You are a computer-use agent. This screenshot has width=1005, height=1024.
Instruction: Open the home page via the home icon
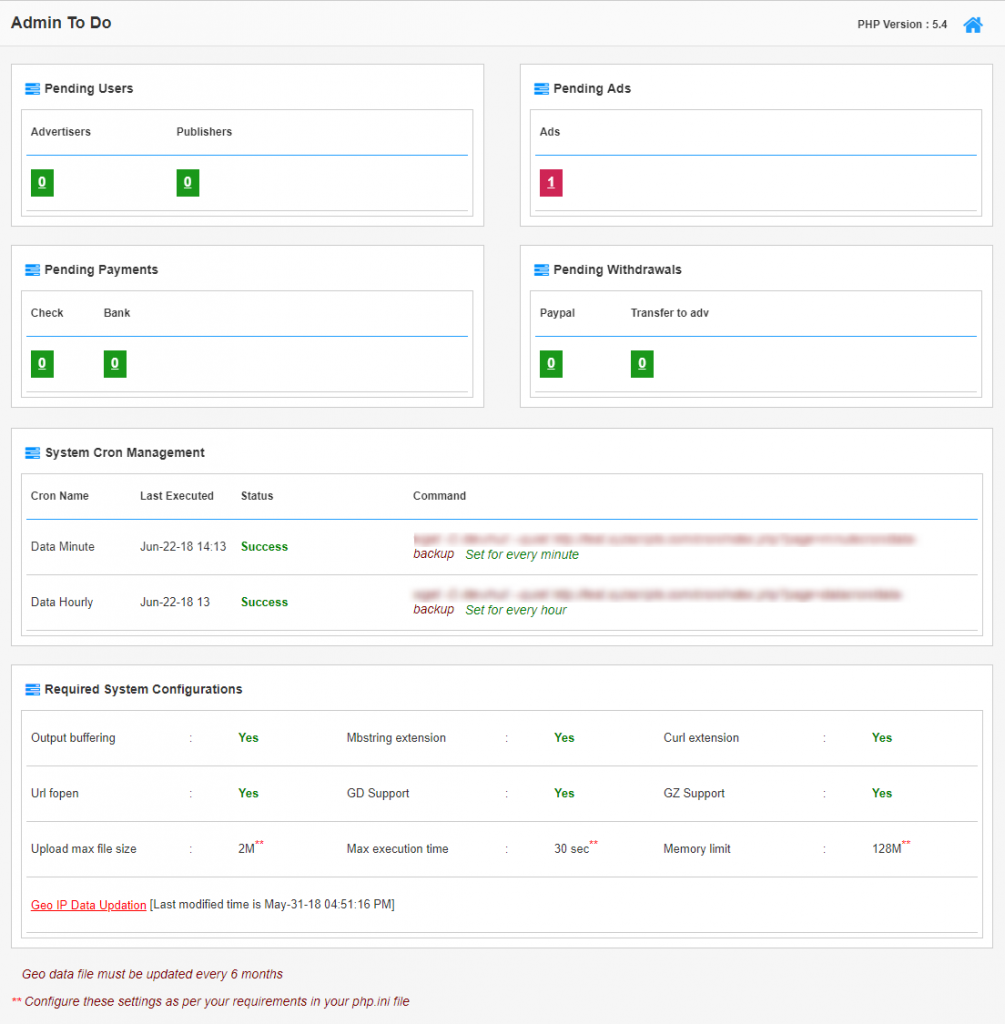point(972,24)
